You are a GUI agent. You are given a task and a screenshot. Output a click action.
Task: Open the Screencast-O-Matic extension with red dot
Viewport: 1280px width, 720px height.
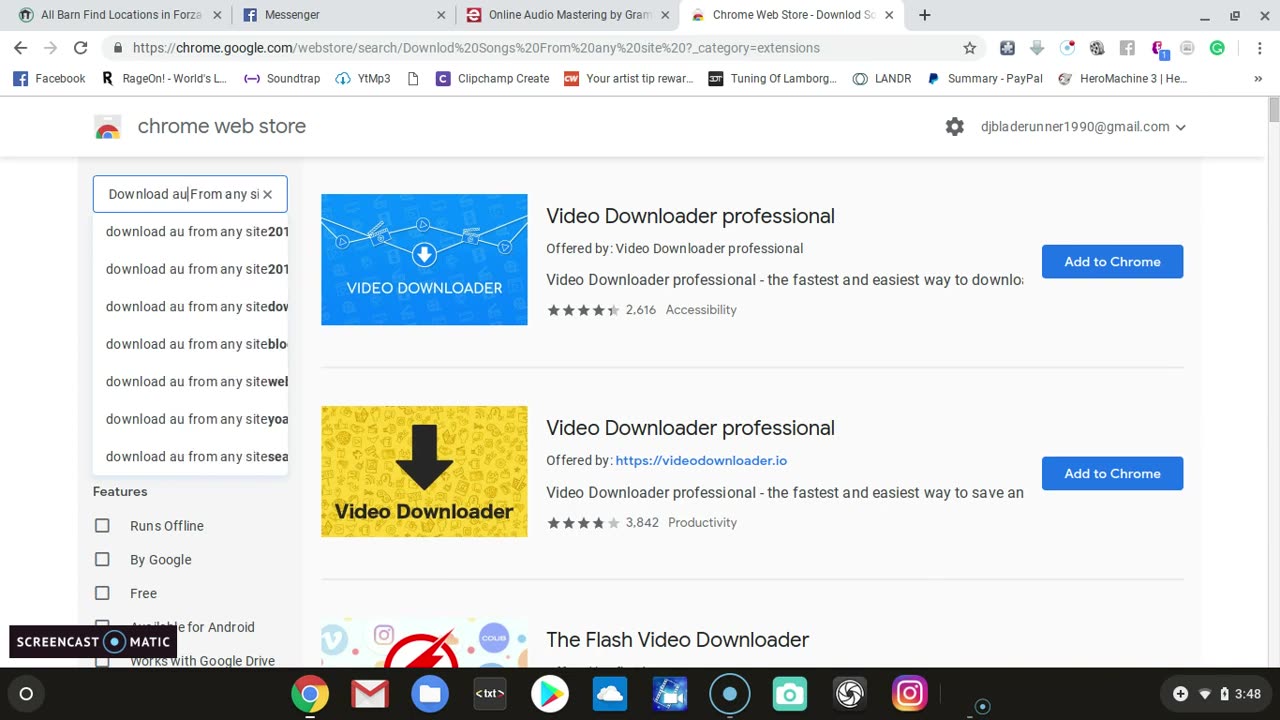click(x=1067, y=48)
